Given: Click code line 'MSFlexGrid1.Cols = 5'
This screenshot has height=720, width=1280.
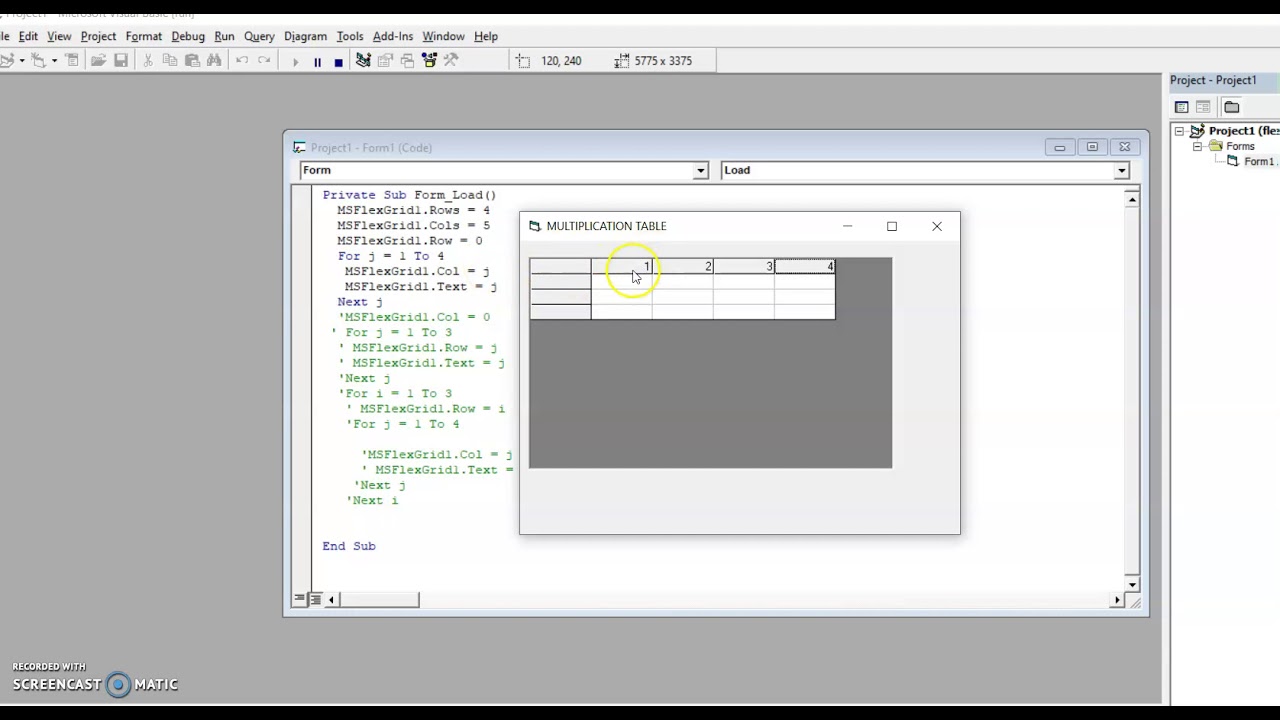Looking at the screenshot, I should point(413,226).
